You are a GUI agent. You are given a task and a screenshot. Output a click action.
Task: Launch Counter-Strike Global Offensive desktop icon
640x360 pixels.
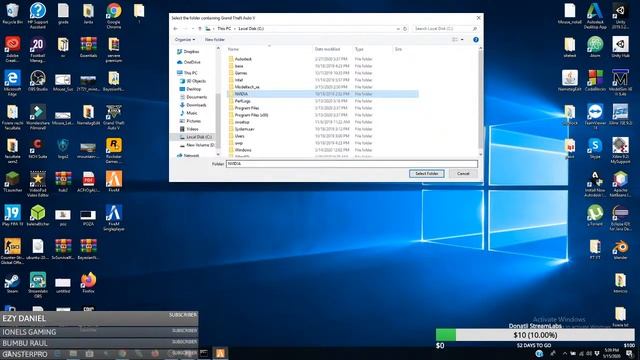pyautogui.click(x=12, y=251)
